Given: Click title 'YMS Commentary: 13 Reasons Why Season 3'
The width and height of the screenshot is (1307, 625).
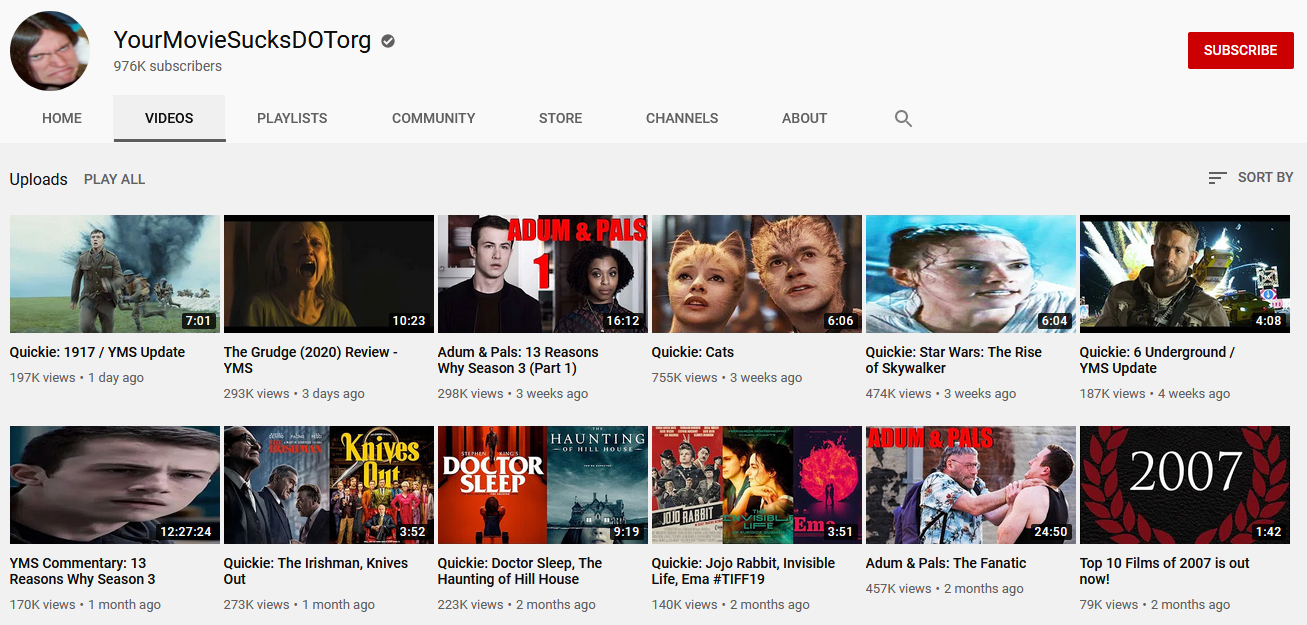Looking at the screenshot, I should pyautogui.click(x=83, y=571).
